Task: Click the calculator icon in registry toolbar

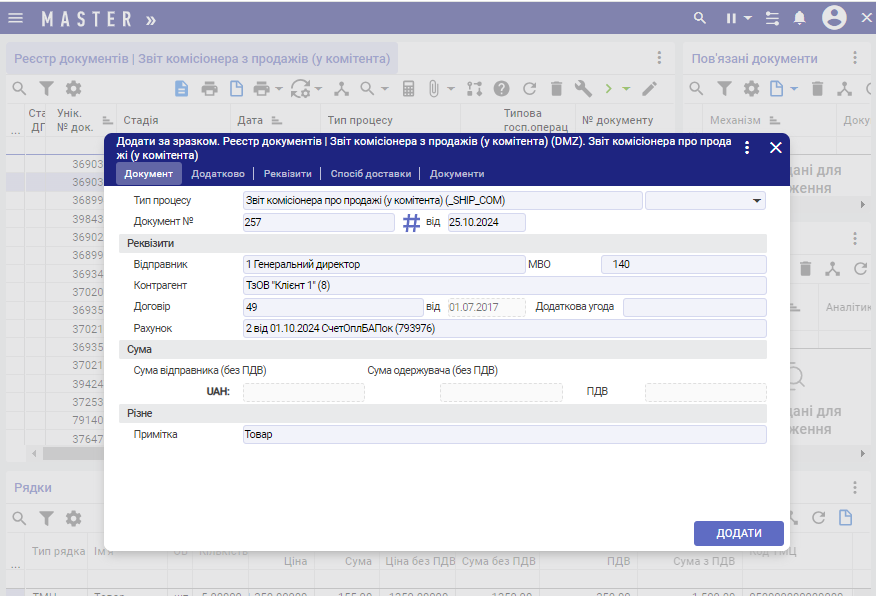Action: [408, 89]
